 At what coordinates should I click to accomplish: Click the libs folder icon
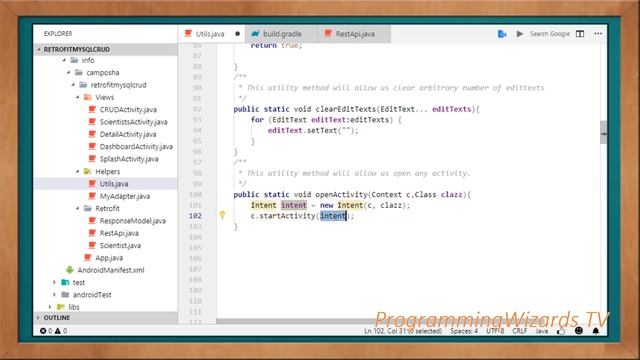tap(61, 307)
